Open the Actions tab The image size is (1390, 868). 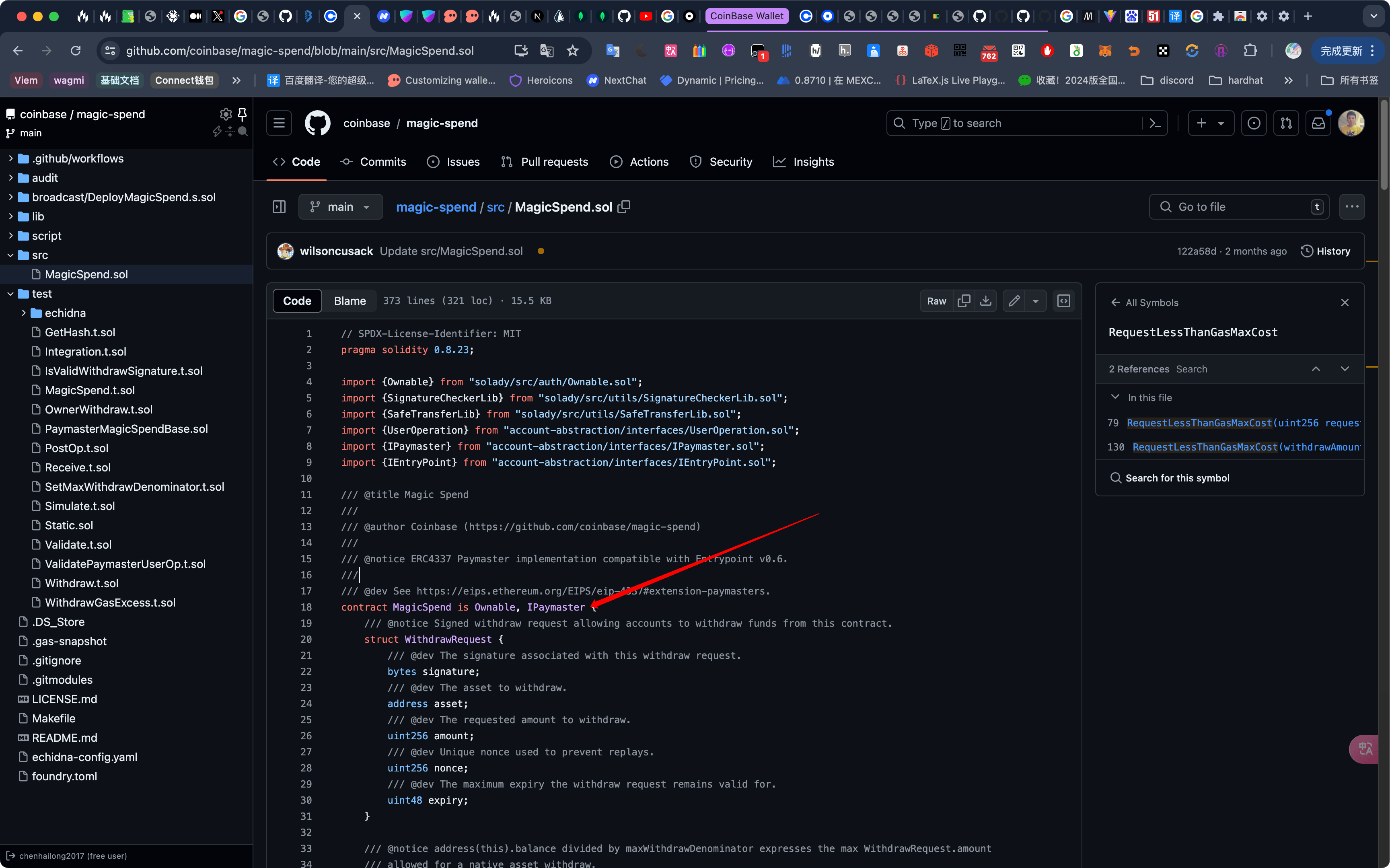coord(639,162)
